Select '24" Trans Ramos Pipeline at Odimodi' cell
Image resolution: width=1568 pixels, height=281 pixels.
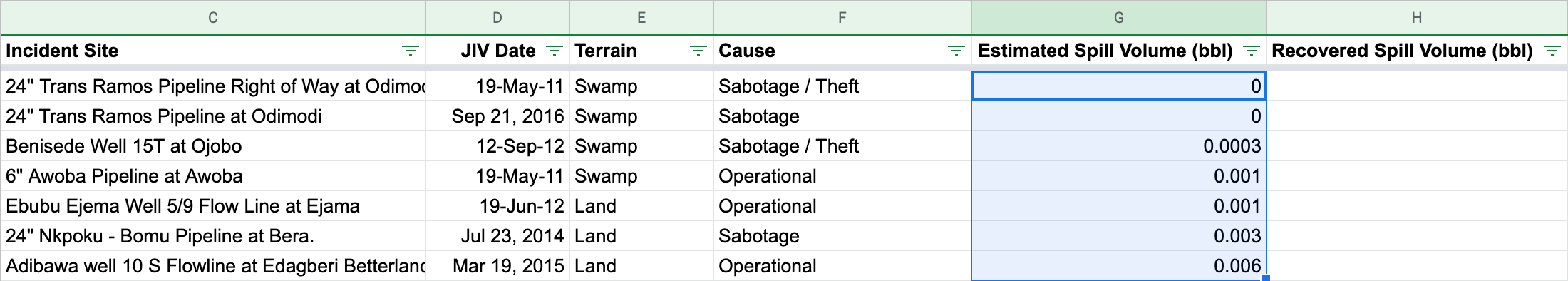[x=213, y=116]
